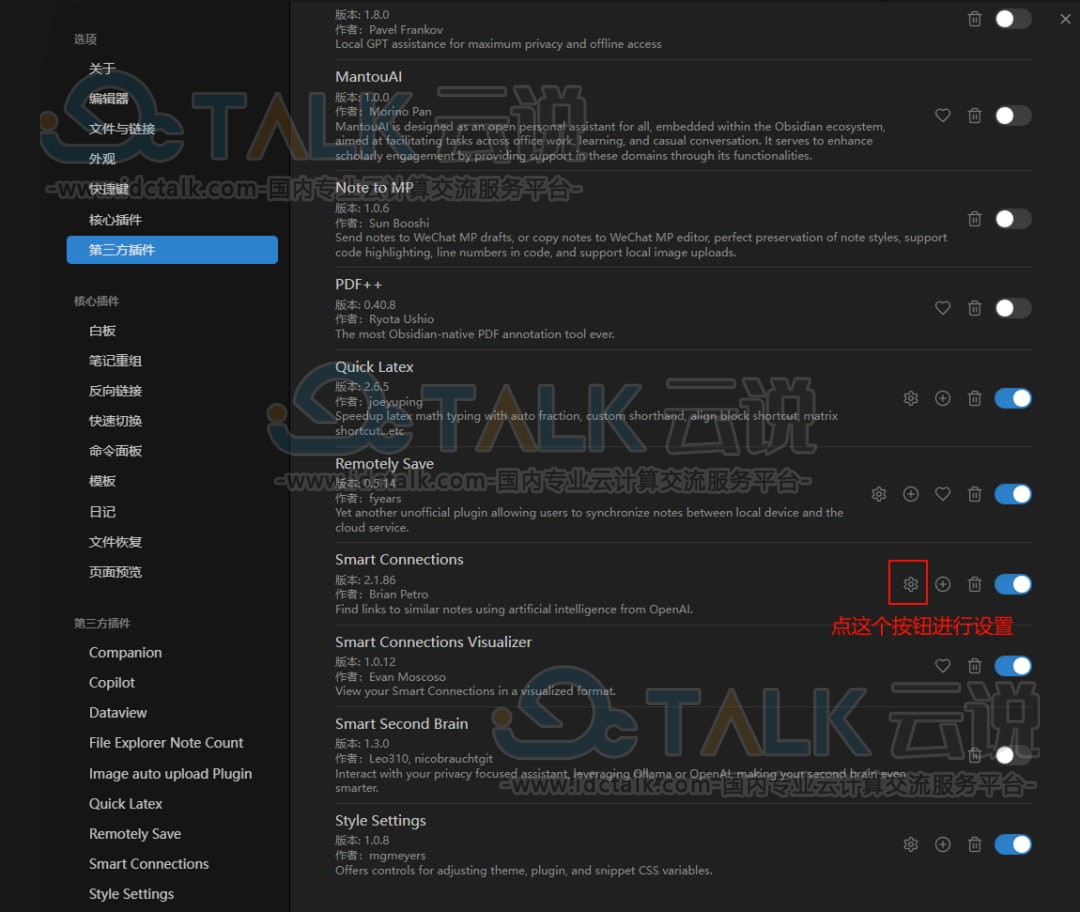Uninstall Style Settings with trash icon
This screenshot has height=912, width=1080.
pos(975,844)
